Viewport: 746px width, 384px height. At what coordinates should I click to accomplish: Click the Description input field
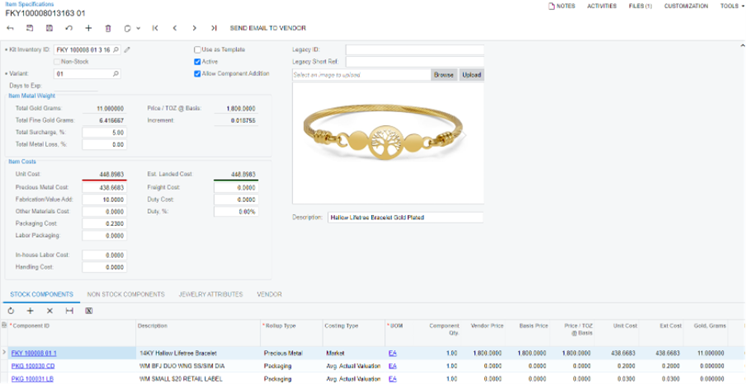tap(405, 217)
